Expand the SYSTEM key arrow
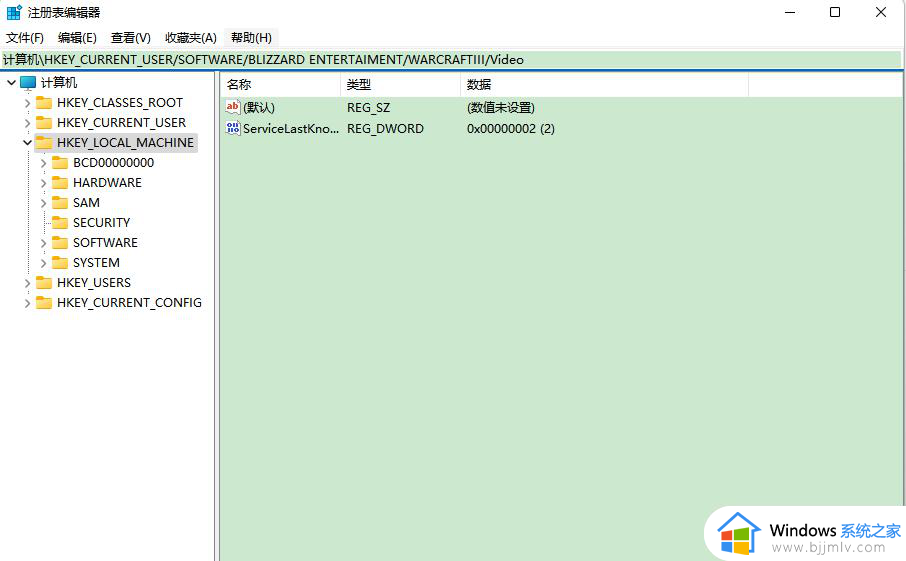Viewport: 906px width, 561px height. tap(43, 263)
